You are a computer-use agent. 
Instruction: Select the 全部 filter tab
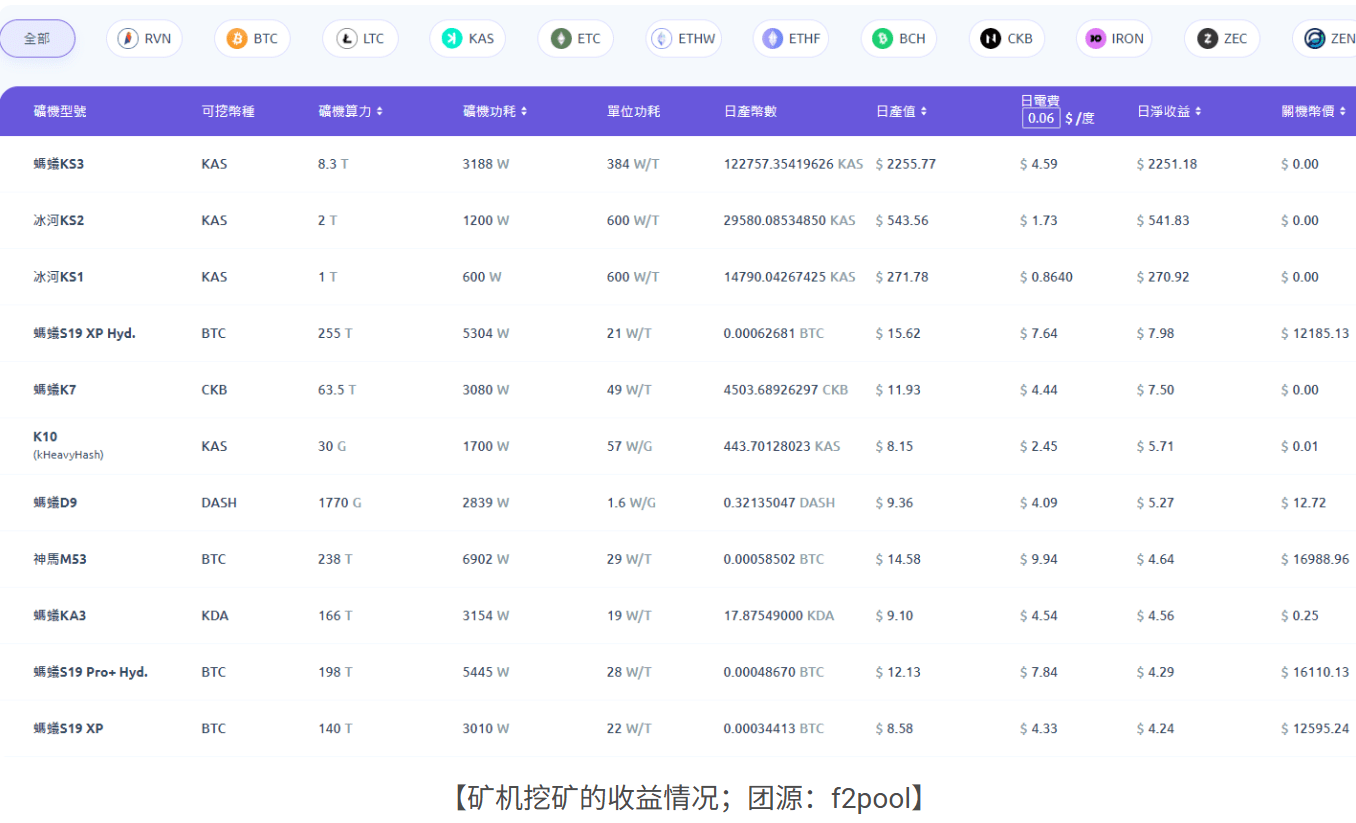click(x=37, y=38)
